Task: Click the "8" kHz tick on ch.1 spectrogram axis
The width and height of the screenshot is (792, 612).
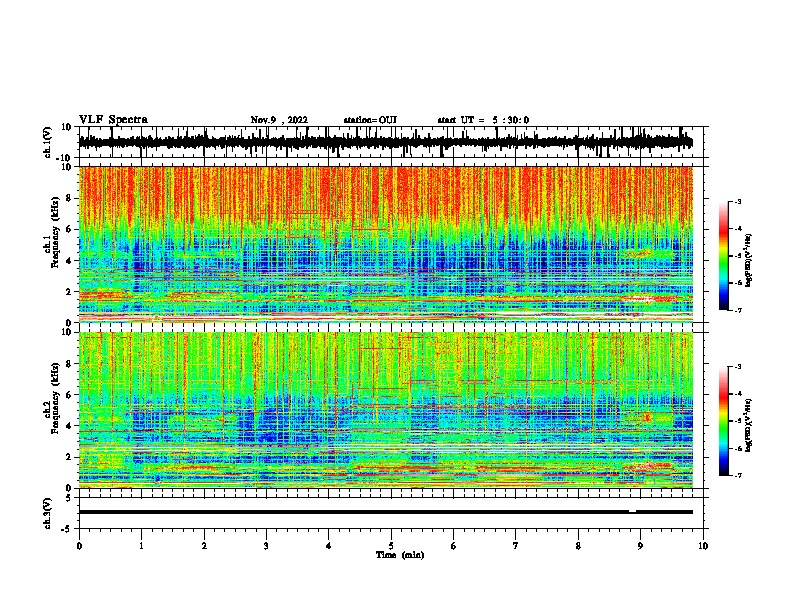Action: 69,198
